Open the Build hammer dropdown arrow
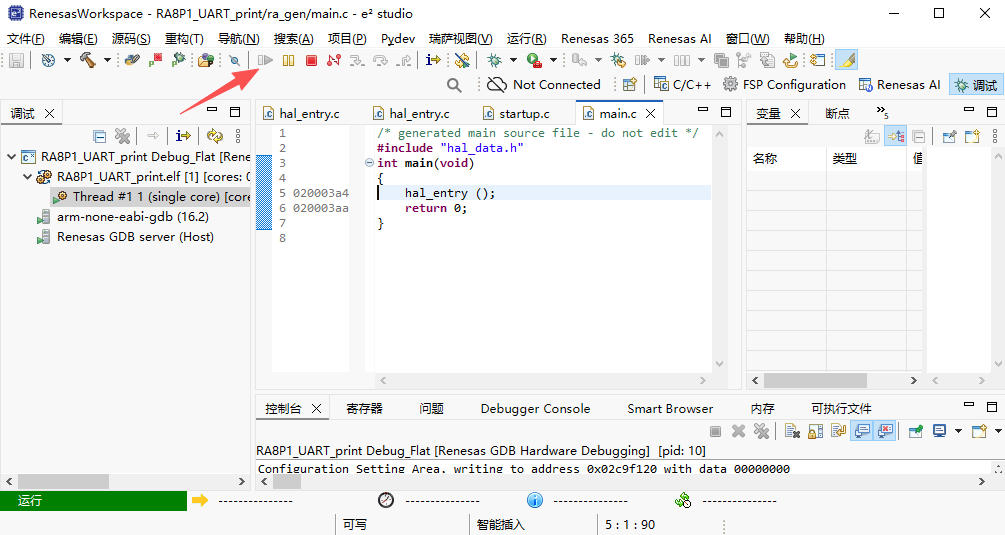 [x=107, y=60]
